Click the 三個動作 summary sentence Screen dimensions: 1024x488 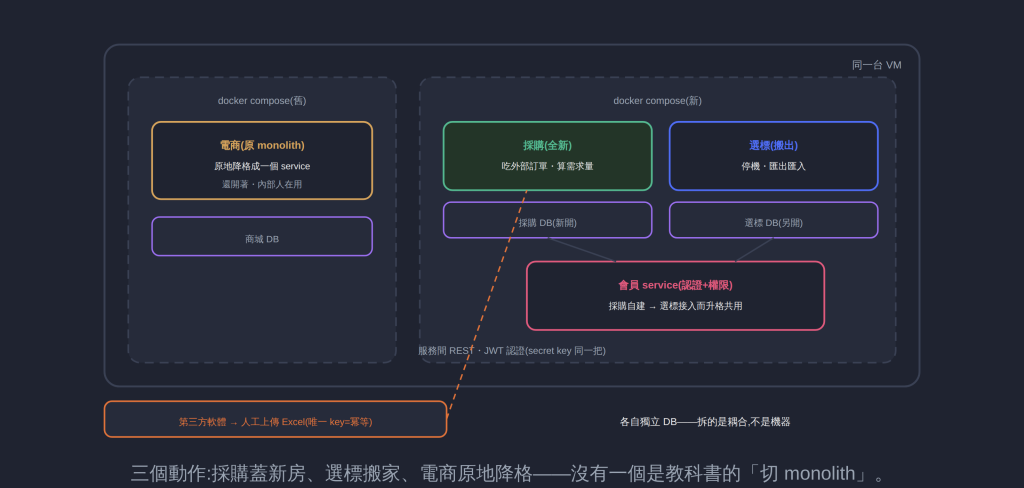point(507,473)
